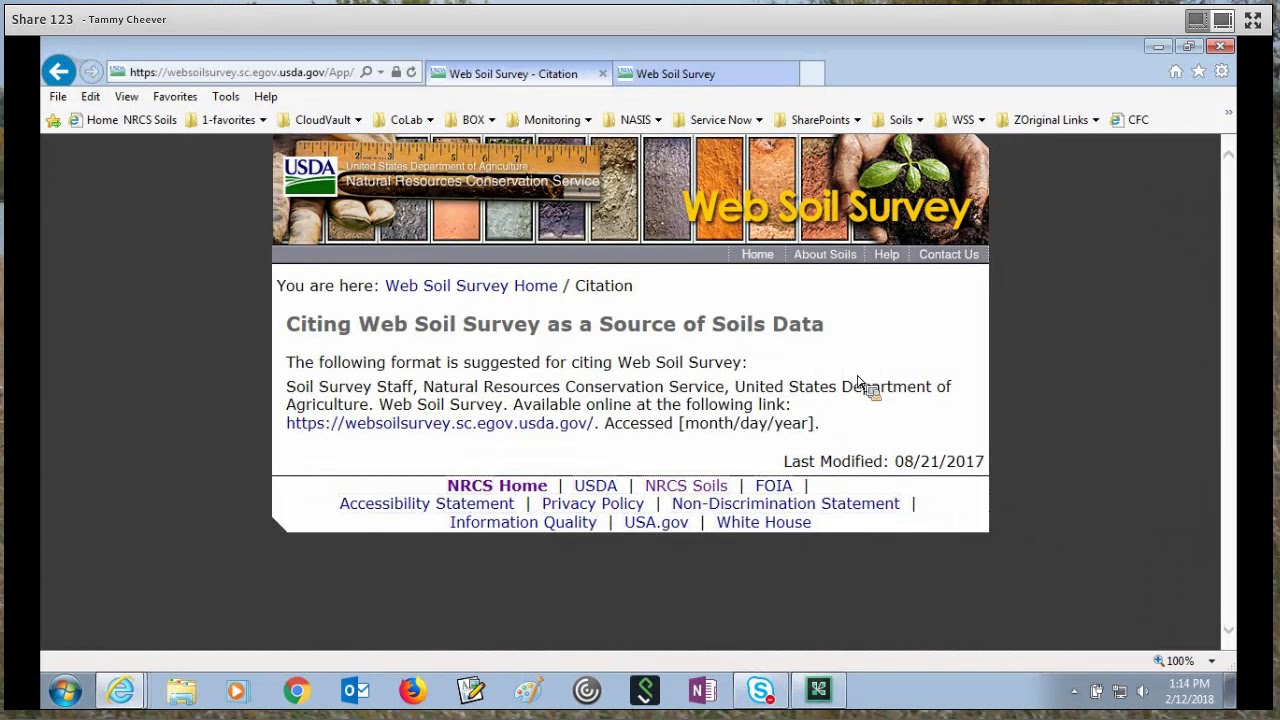Expand the BOX favorites folder
The height and width of the screenshot is (720, 1280).
tap(470, 120)
